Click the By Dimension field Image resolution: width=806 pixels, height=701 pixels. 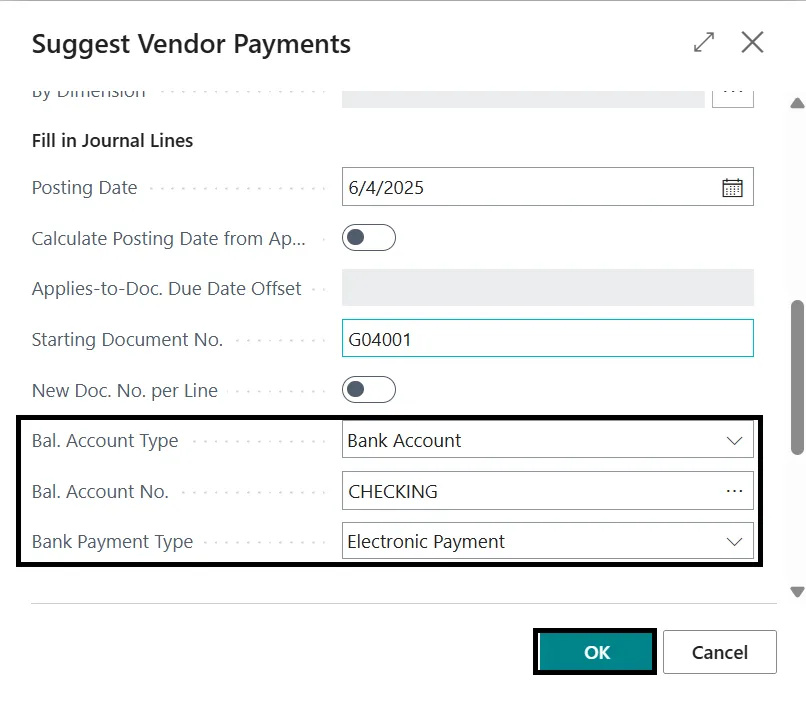(523, 97)
